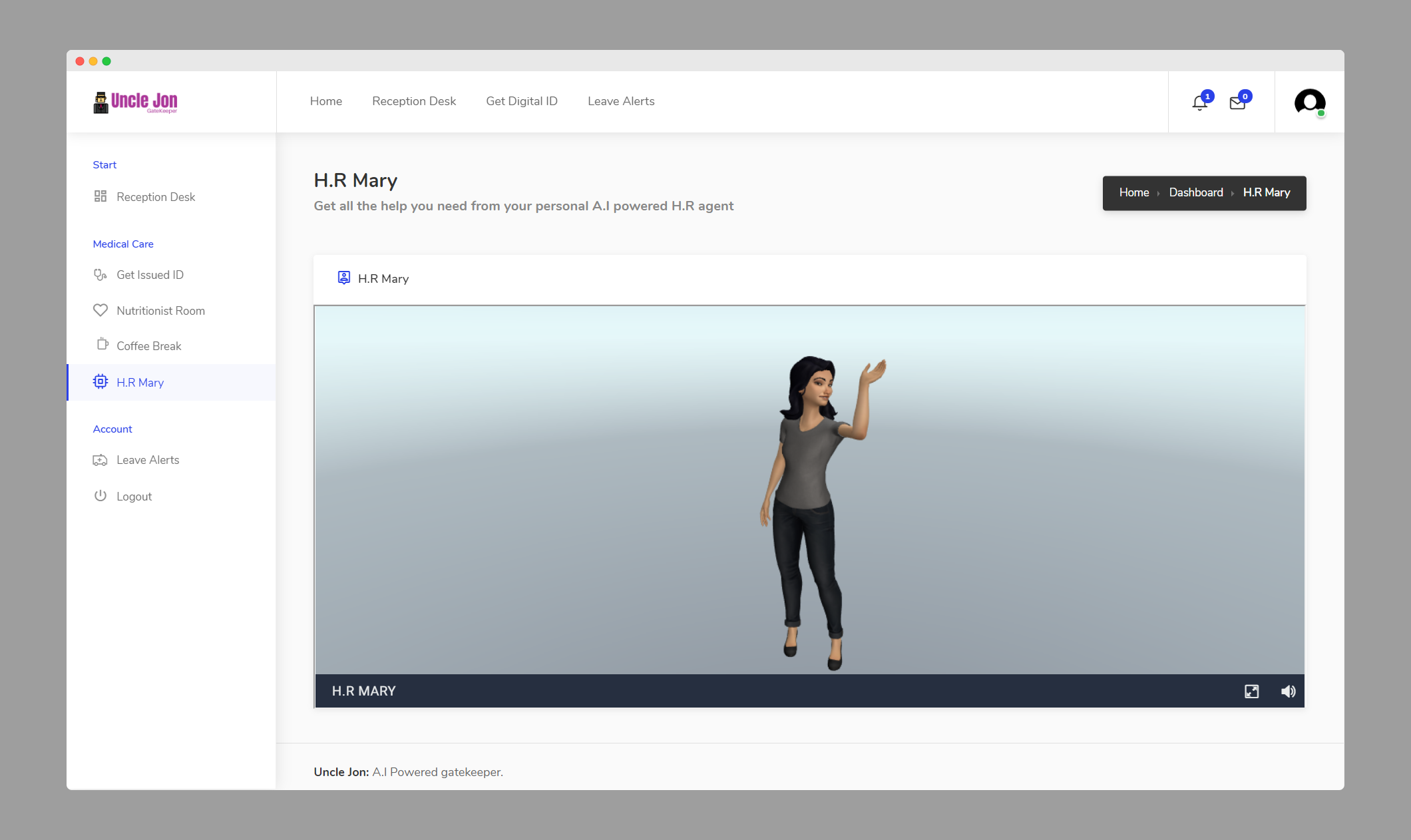Open Leave Alerts in top navigation

pyautogui.click(x=620, y=101)
